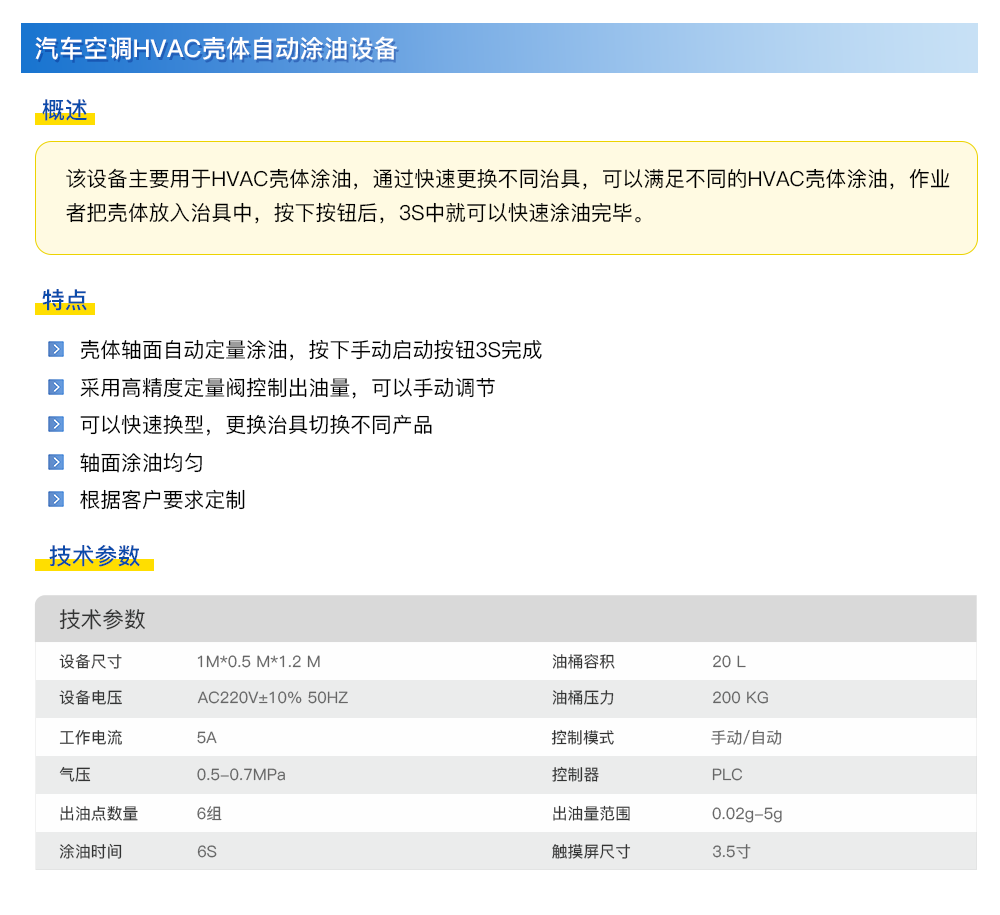Click the yellow-underlined 技术参数 heading
Screen dimensions: 1000x915
click(94, 556)
